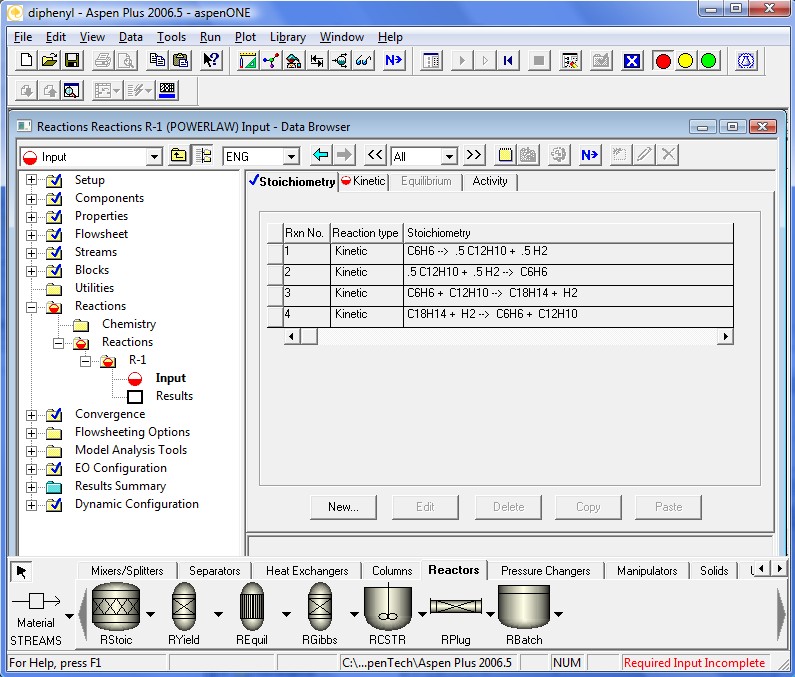Click the red circle status indicator in toolbar
Viewport: 795px width, 677px height.
[x=662, y=61]
